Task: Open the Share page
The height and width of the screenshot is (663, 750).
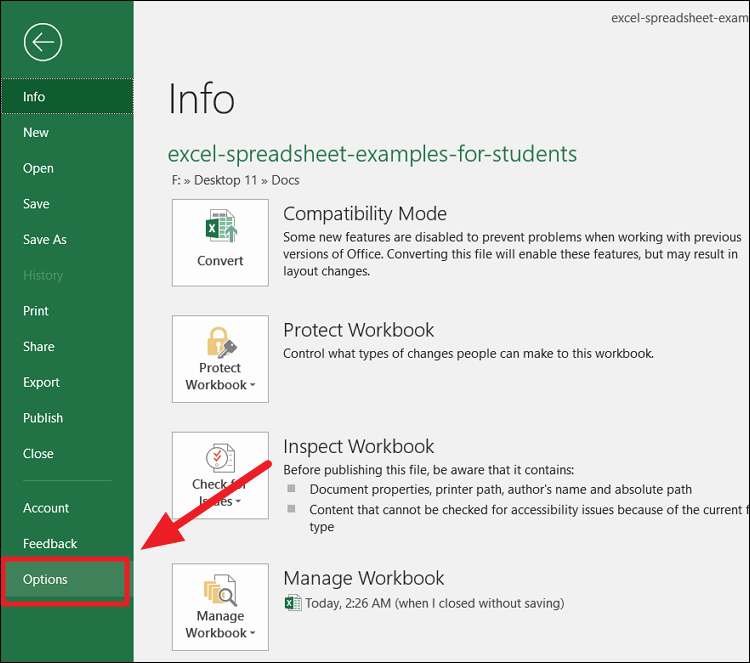Action: point(67,347)
